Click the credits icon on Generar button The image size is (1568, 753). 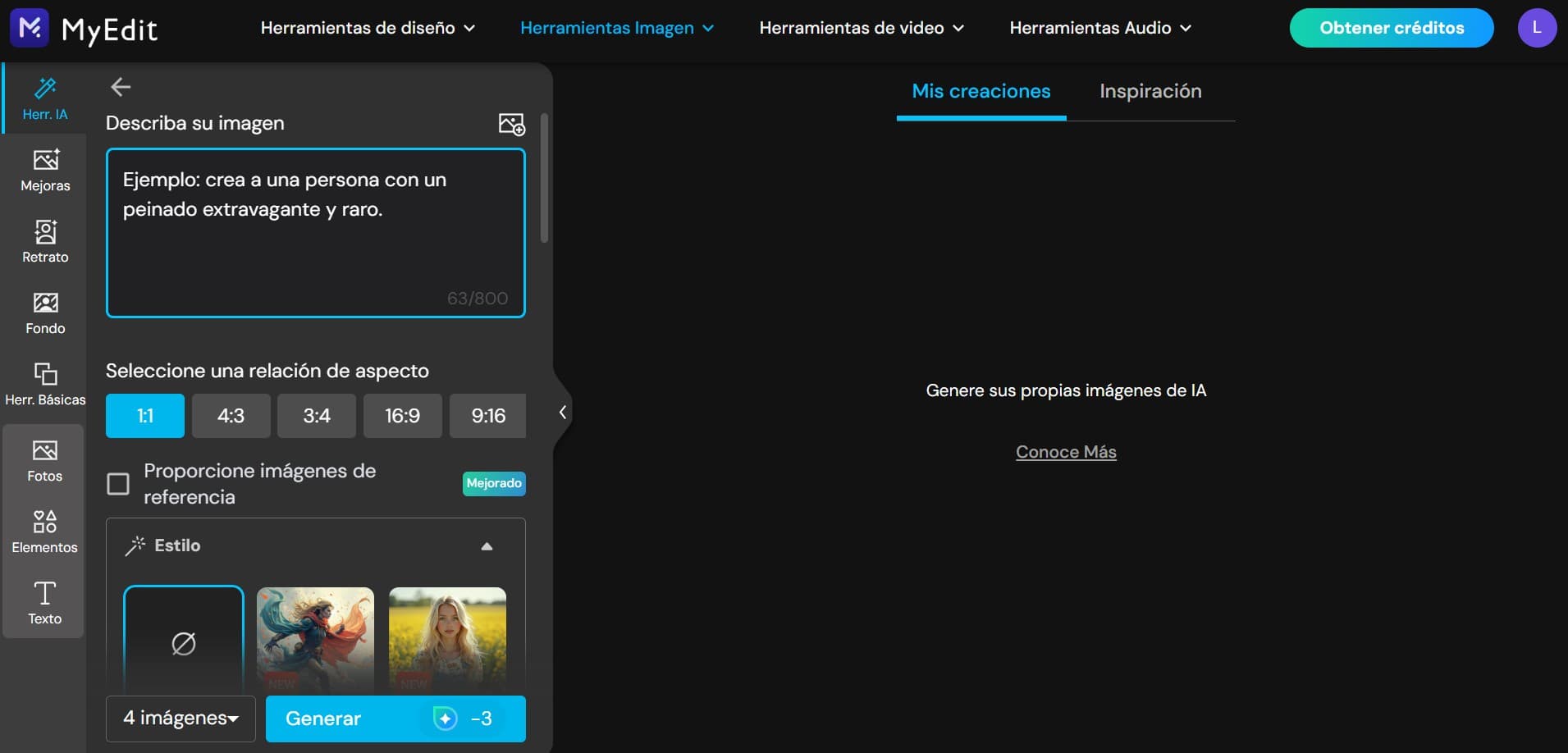click(446, 719)
